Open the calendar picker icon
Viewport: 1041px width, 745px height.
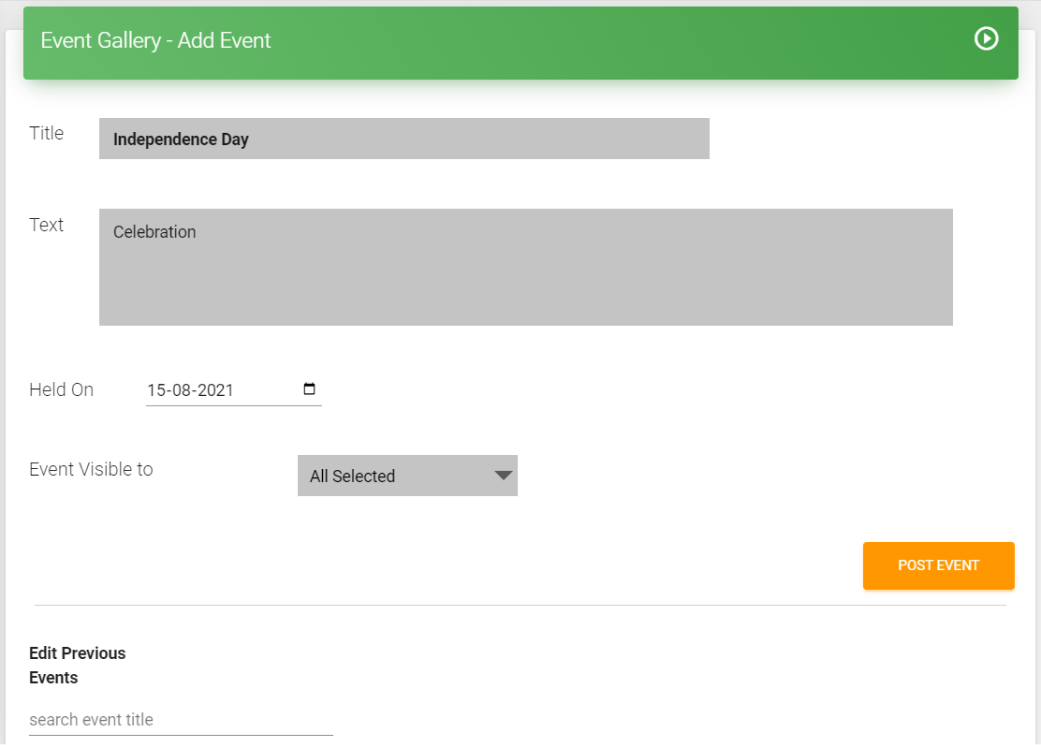(x=309, y=389)
